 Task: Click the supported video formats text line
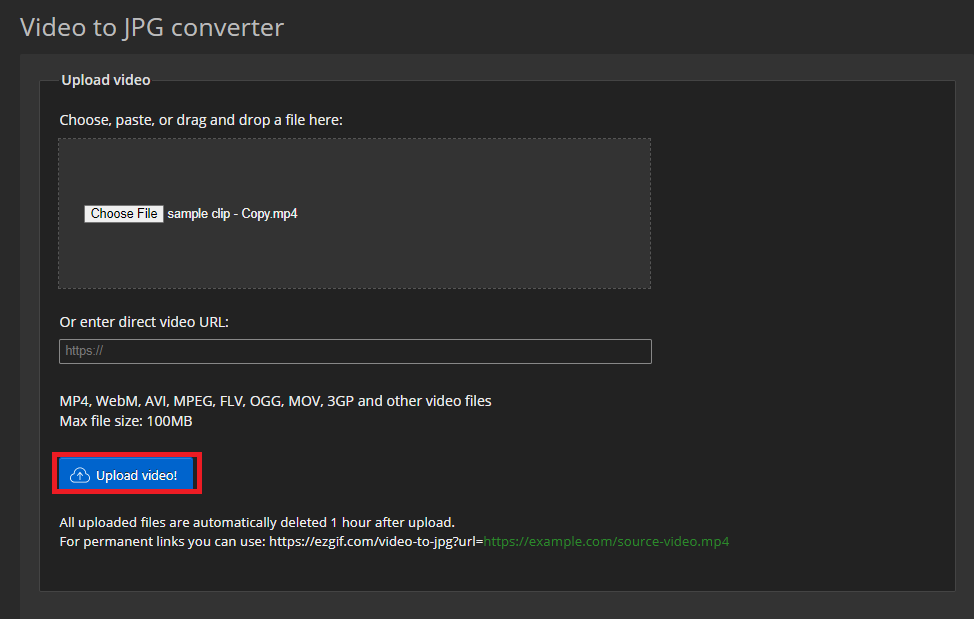[275, 400]
